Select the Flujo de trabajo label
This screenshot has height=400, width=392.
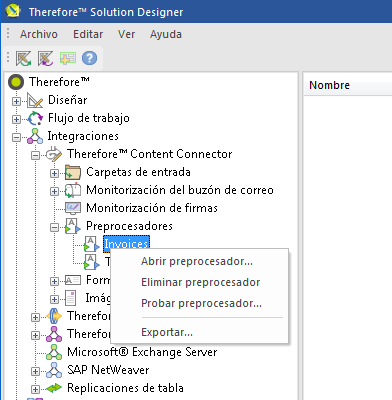click(89, 118)
